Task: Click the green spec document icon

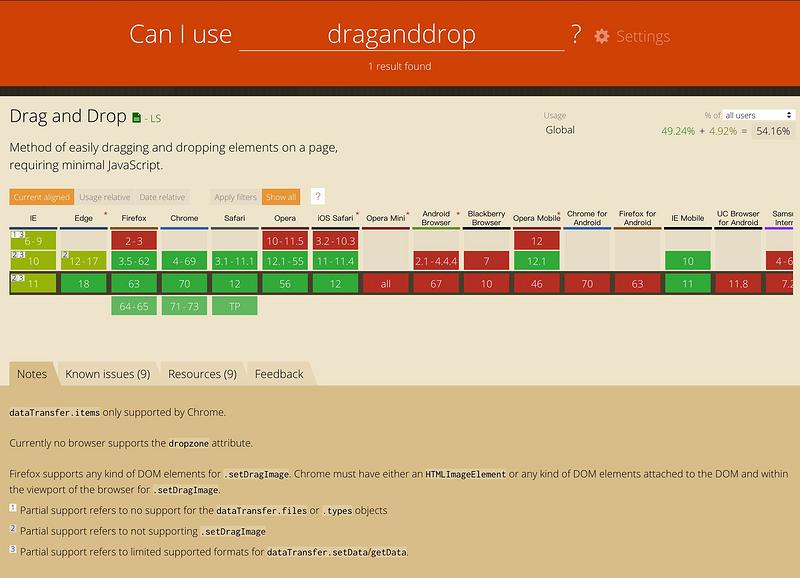Action: tap(136, 118)
